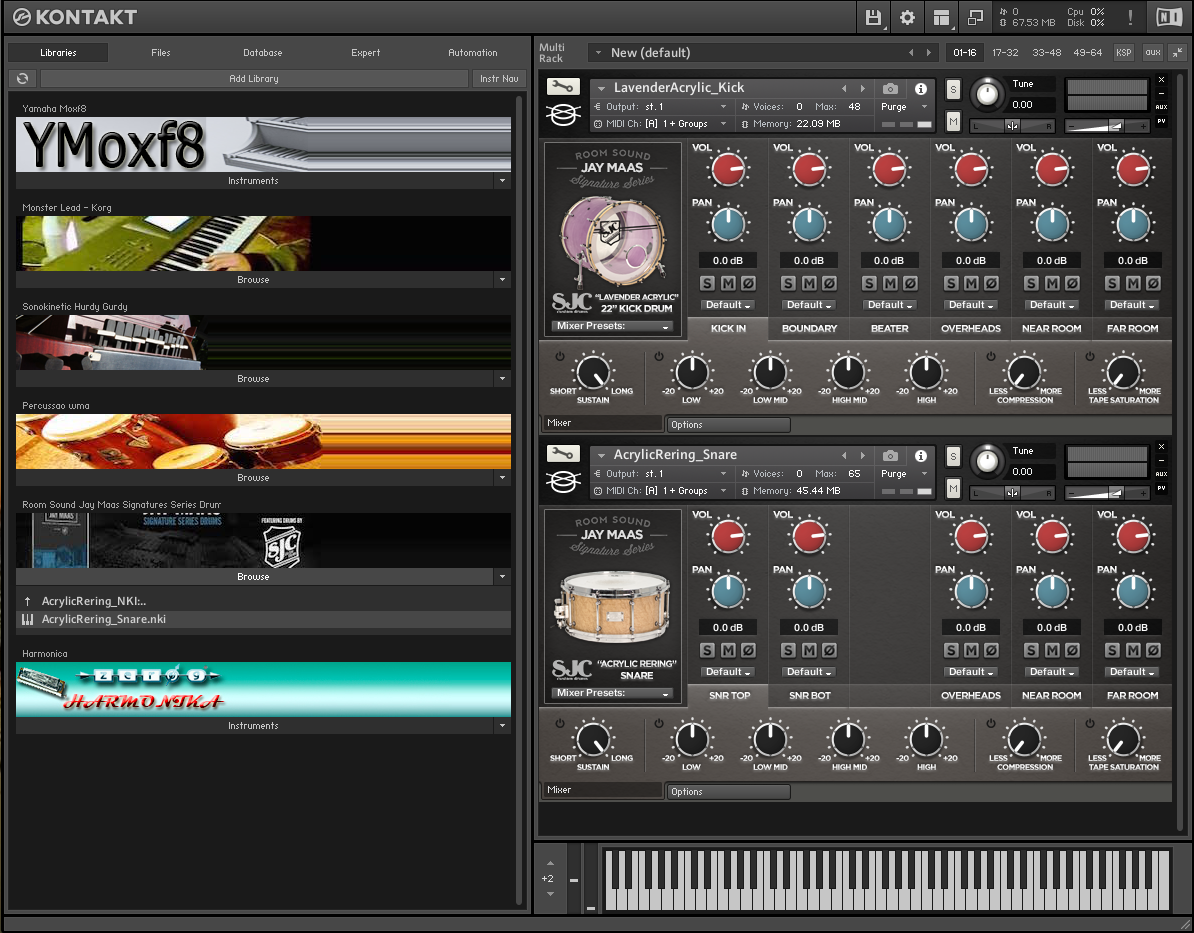Show info for AcrylicRering_Snare
The image size is (1194, 933).
tap(921, 455)
